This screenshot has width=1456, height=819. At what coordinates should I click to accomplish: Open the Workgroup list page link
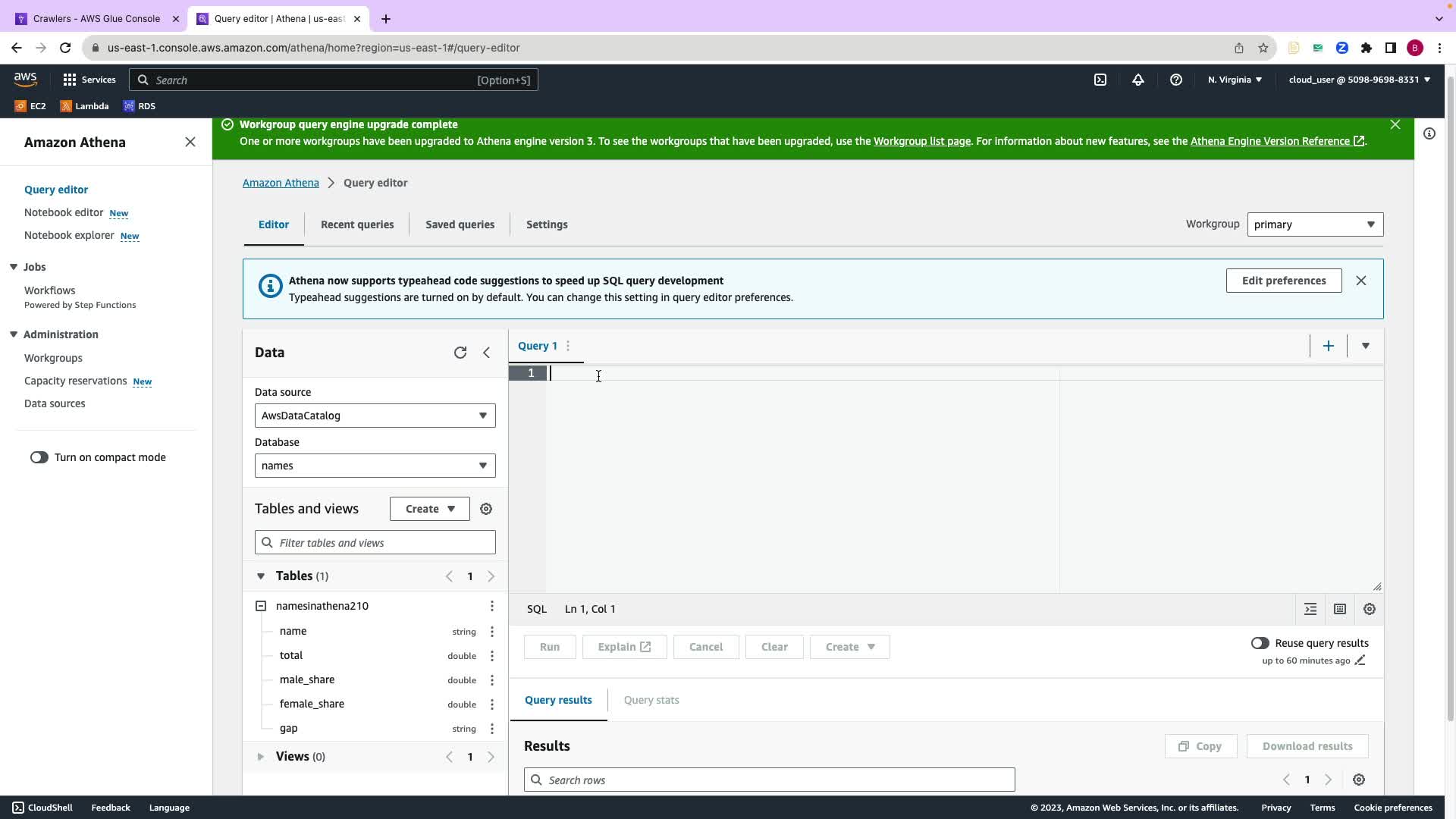tap(921, 141)
